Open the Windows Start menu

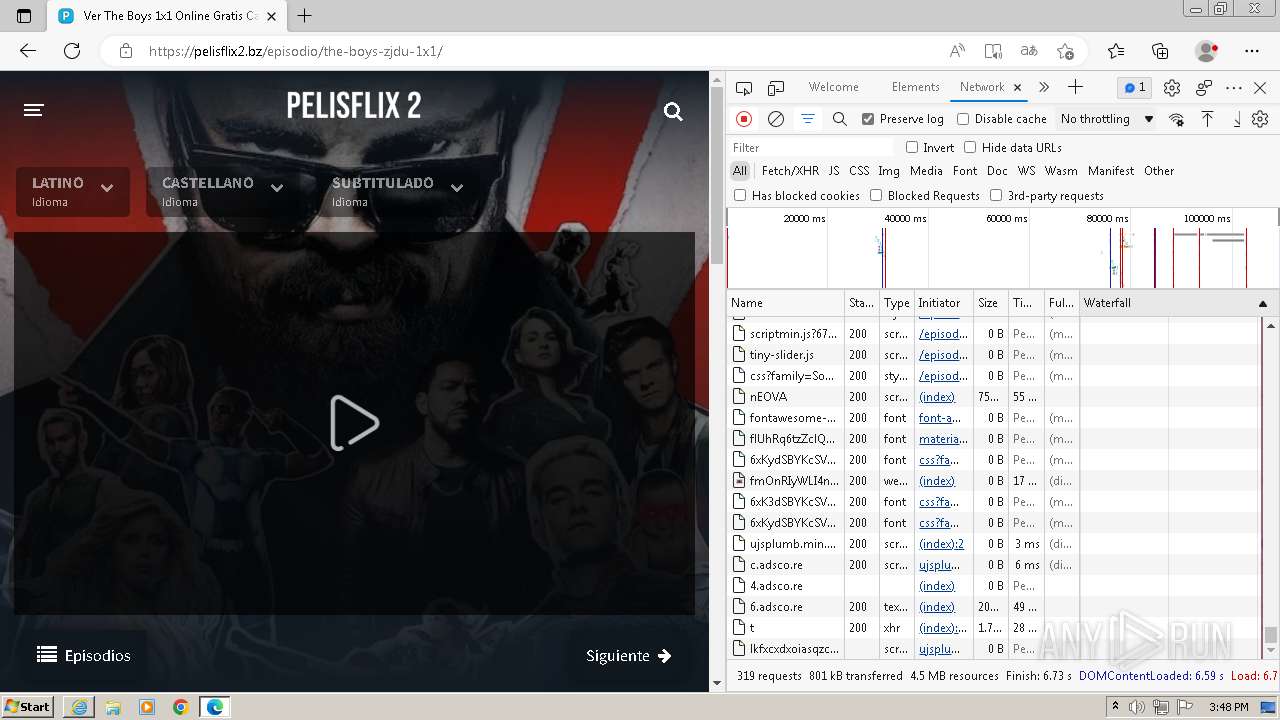tap(28, 706)
